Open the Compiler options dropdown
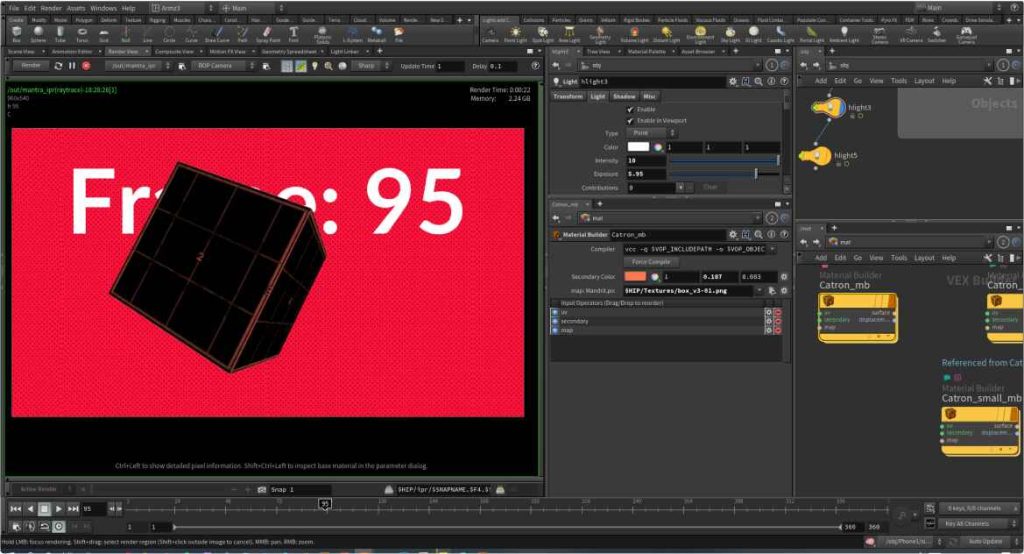The height and width of the screenshot is (554, 1024). (x=772, y=249)
